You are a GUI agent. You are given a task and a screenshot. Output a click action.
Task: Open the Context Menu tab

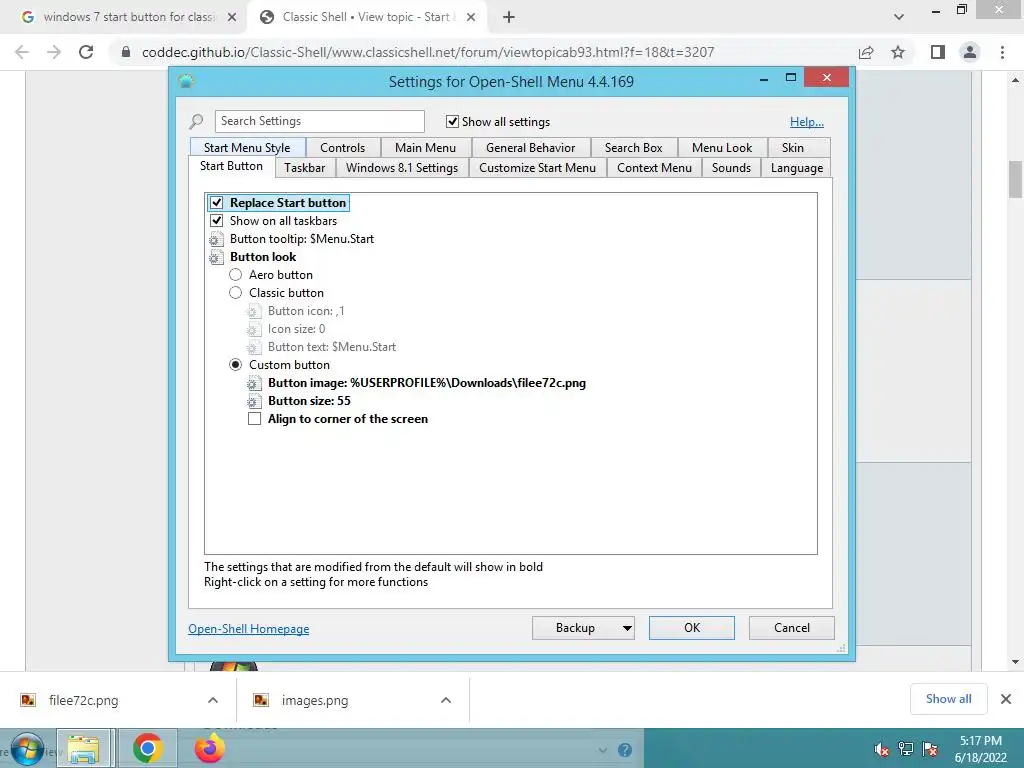click(654, 168)
